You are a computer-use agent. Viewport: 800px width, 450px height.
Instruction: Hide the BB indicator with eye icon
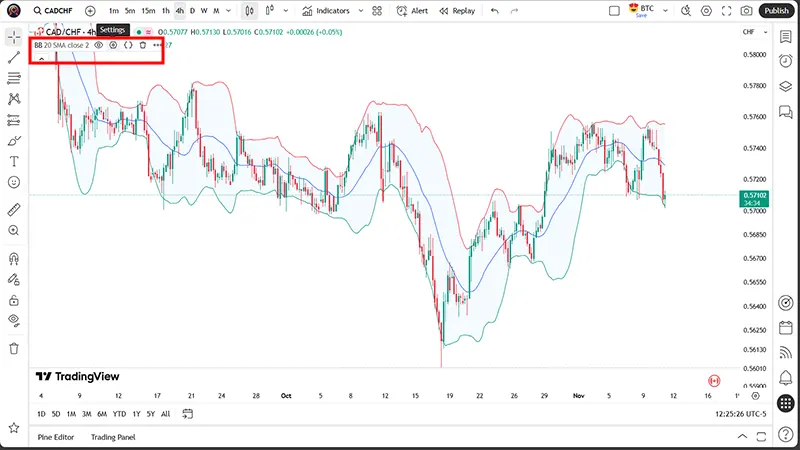(98, 45)
